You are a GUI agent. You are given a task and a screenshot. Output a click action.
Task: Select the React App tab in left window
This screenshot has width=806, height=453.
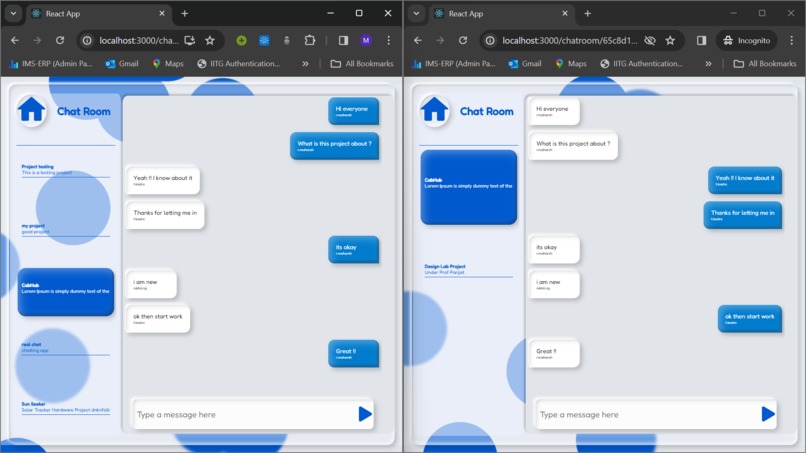pyautogui.click(x=98, y=14)
